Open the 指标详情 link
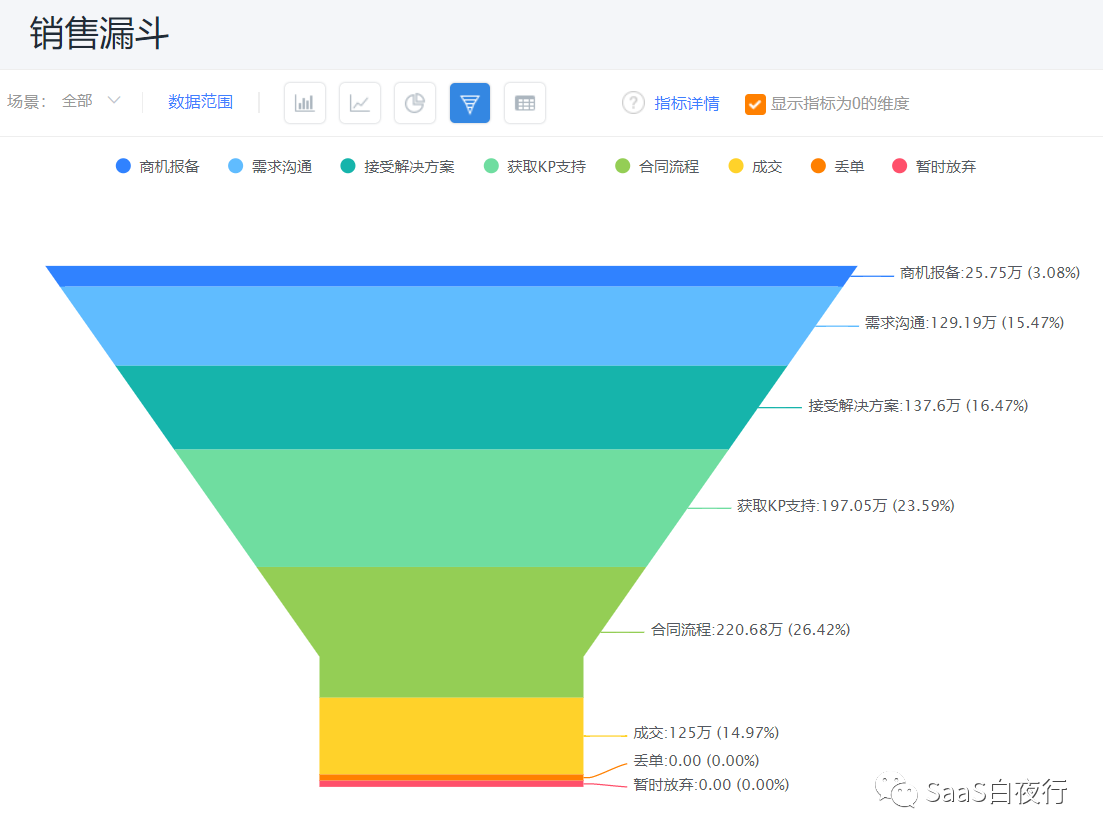 coord(687,103)
